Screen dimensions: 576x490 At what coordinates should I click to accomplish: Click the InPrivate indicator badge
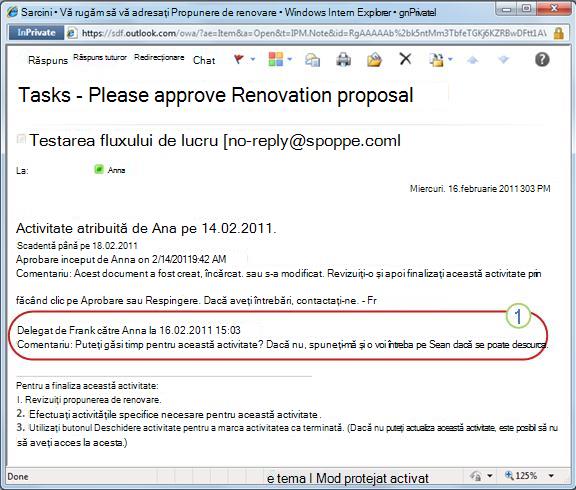[36, 33]
